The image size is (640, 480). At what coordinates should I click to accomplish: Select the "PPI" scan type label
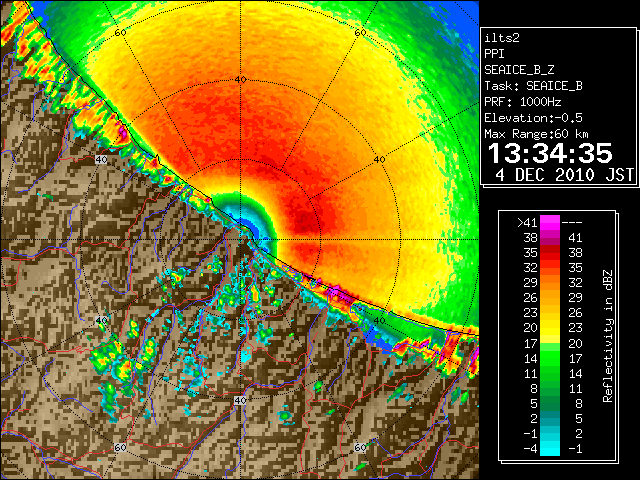click(494, 54)
